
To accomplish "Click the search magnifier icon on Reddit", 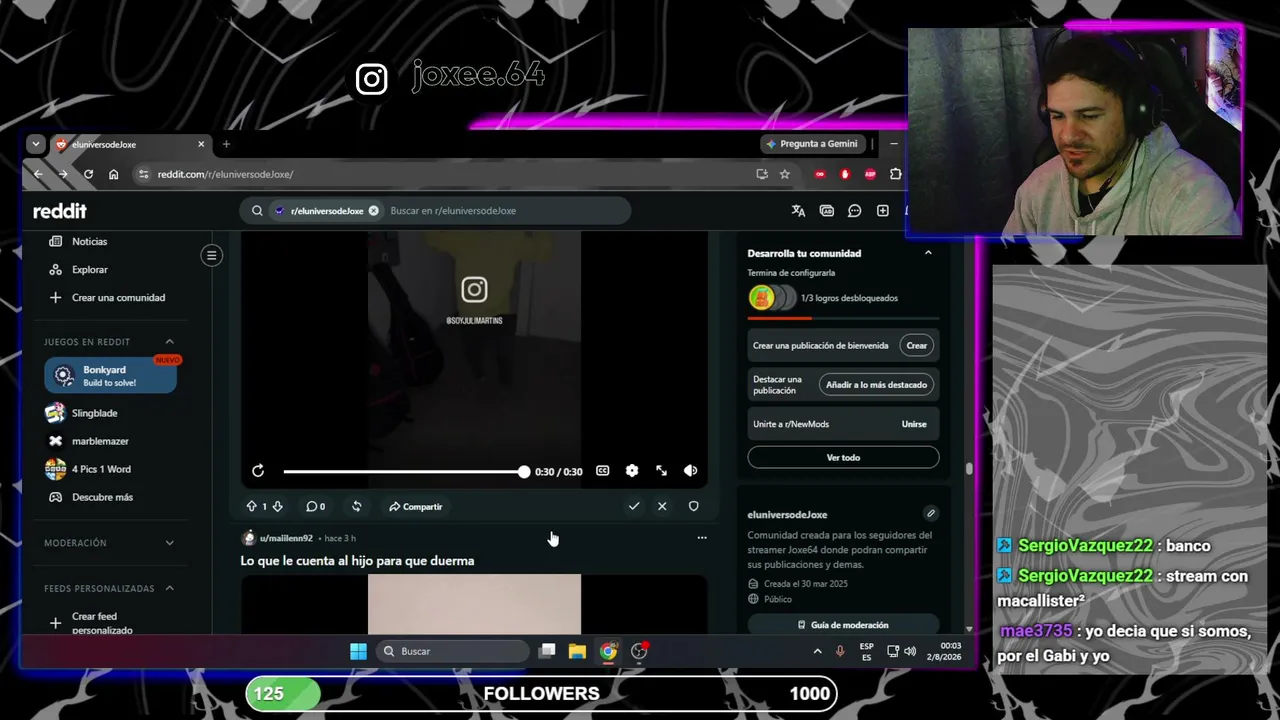I will click(257, 211).
